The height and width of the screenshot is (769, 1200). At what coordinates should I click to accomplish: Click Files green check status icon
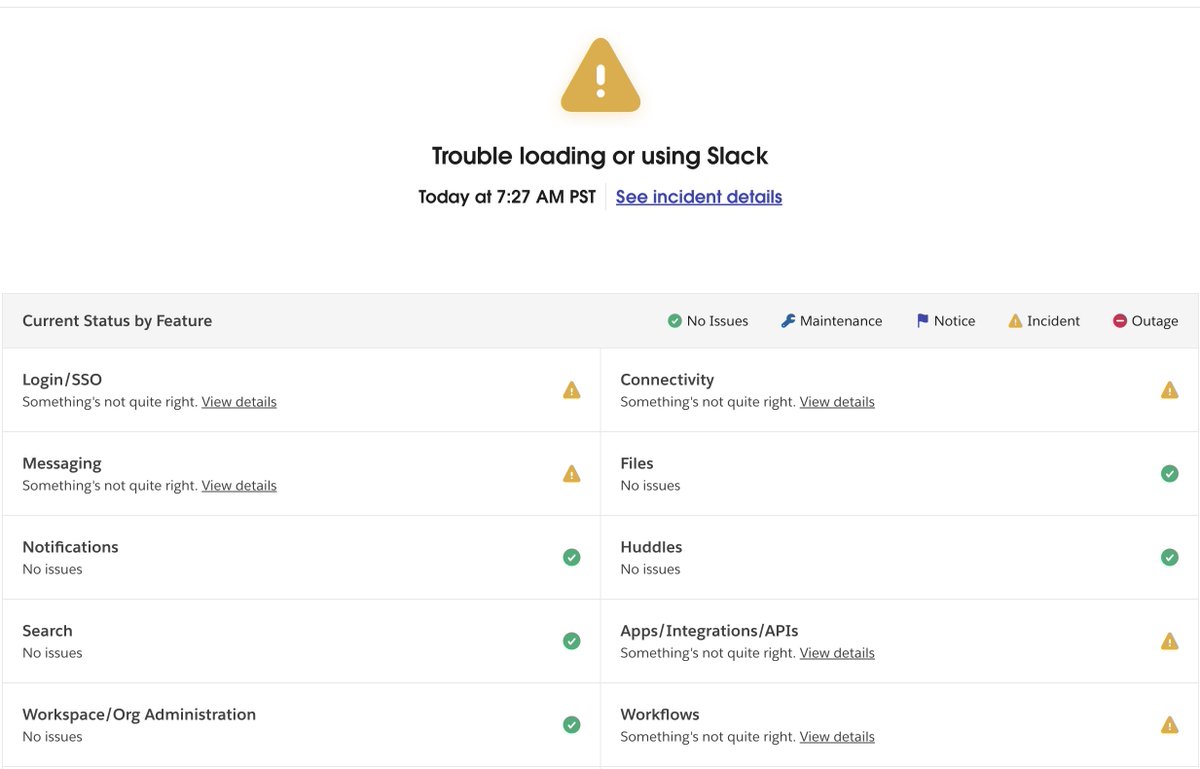coord(1169,474)
